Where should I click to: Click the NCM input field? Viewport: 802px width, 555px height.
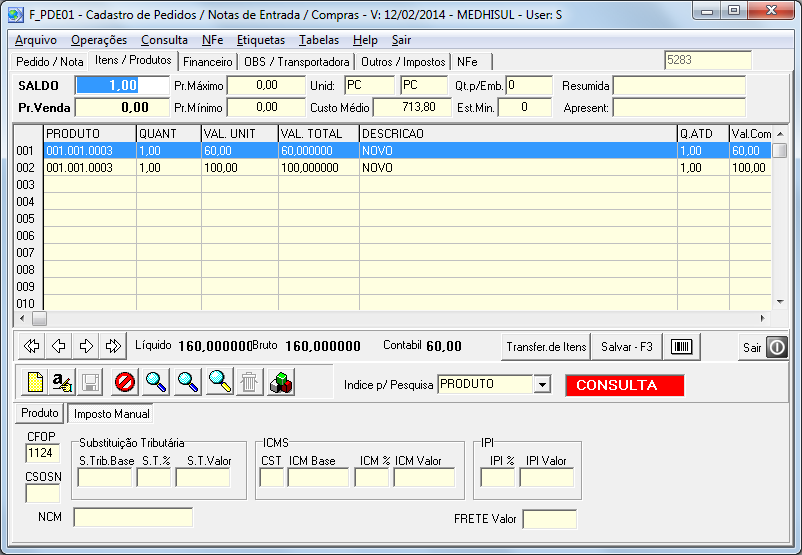tap(133, 517)
